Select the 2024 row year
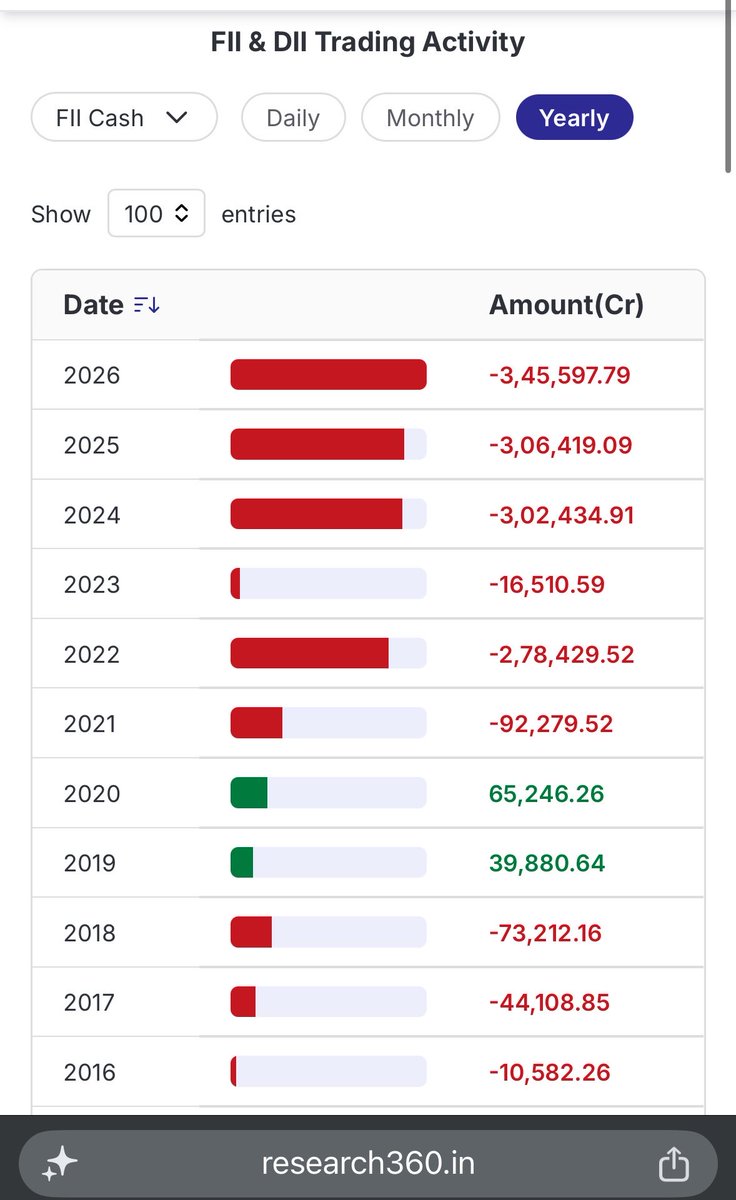The image size is (736, 1200). (91, 515)
